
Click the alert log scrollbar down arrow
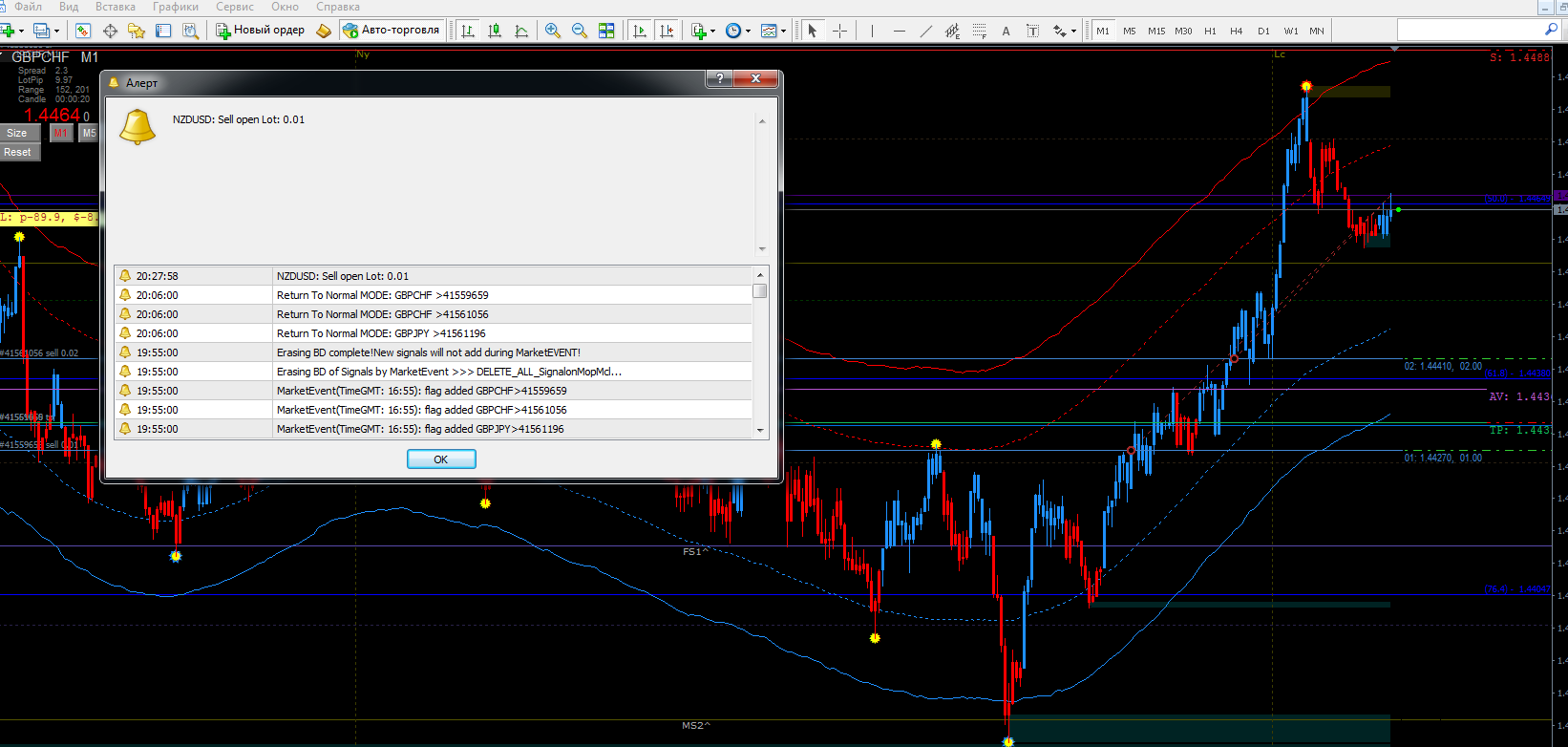[x=760, y=430]
